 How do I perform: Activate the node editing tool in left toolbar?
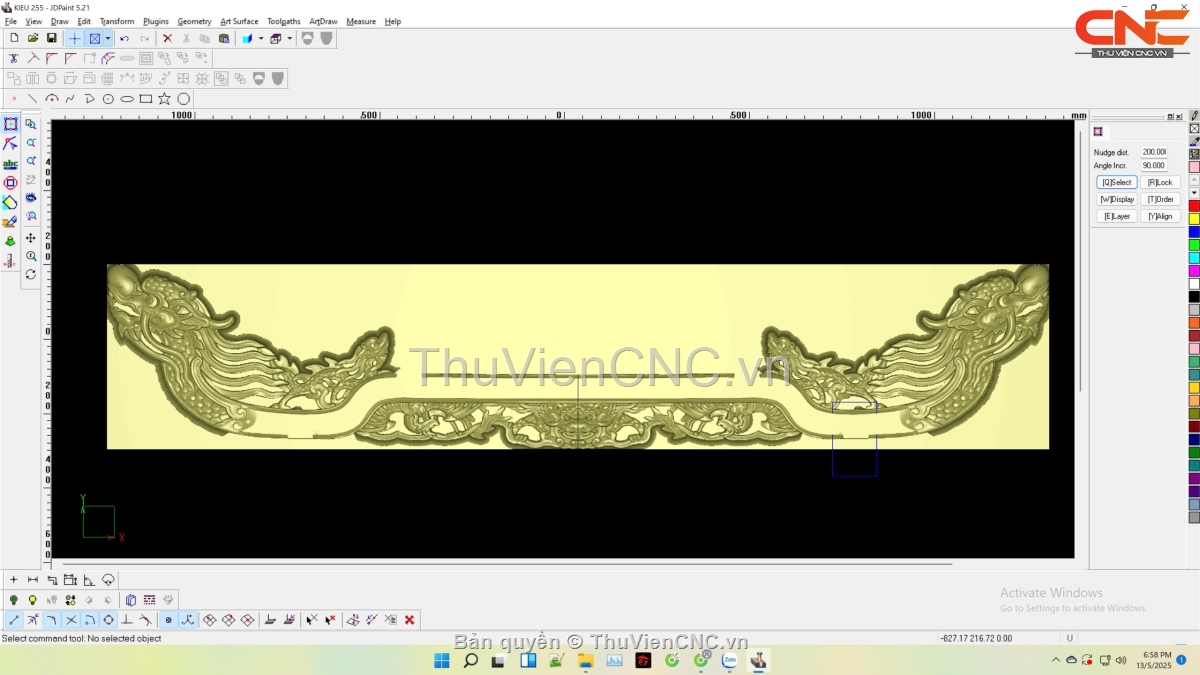click(10, 144)
